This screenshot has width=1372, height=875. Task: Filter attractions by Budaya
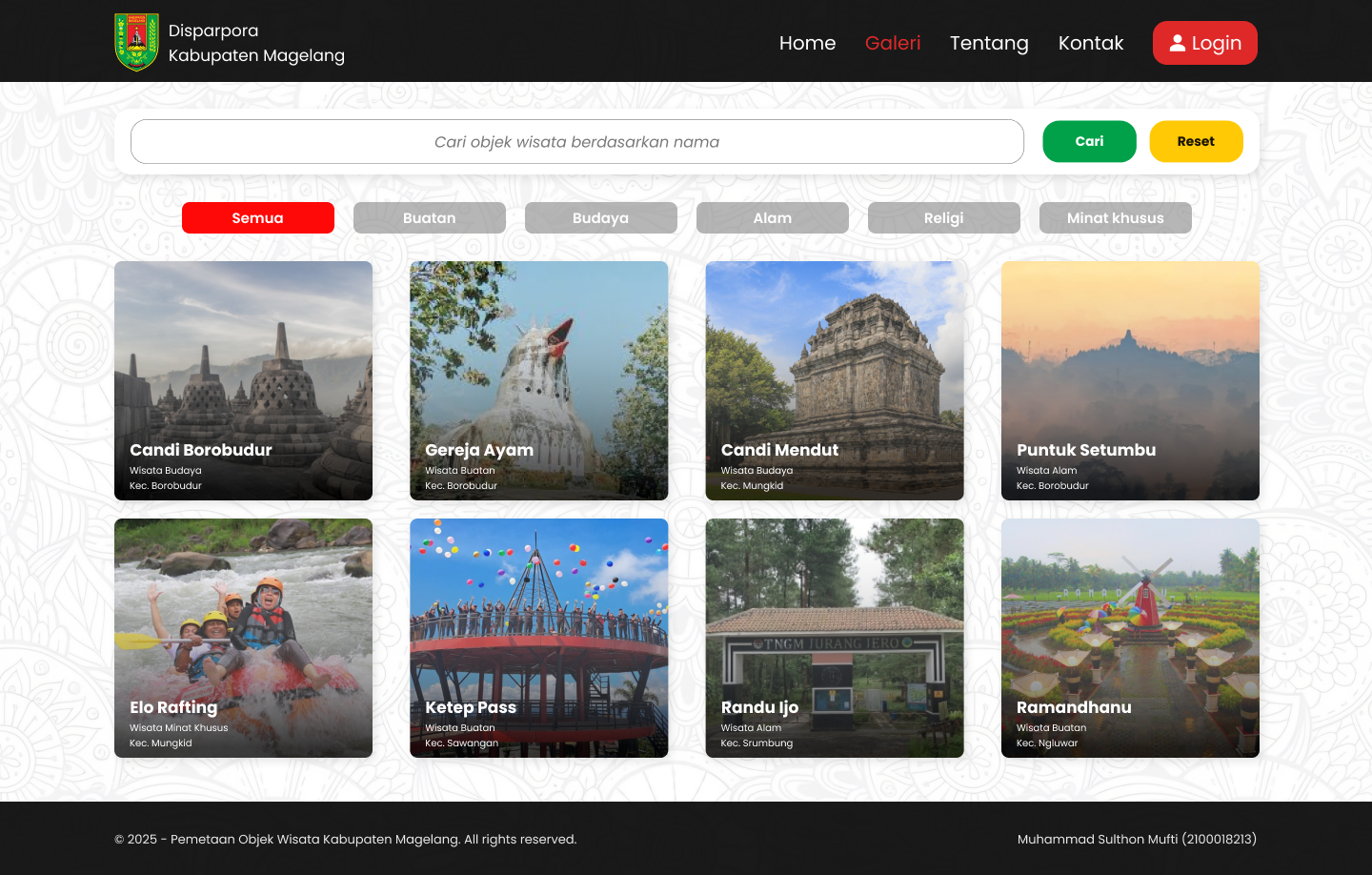click(600, 217)
